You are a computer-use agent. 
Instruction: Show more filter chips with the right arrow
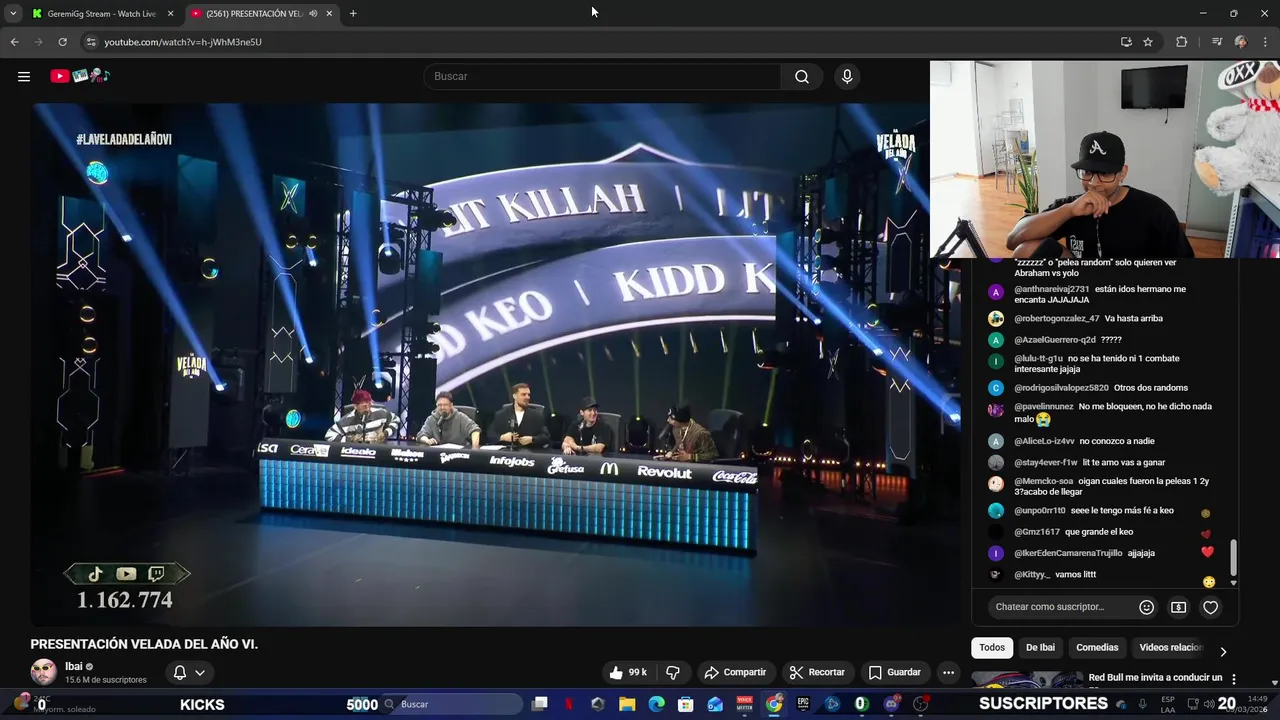[x=1222, y=651]
